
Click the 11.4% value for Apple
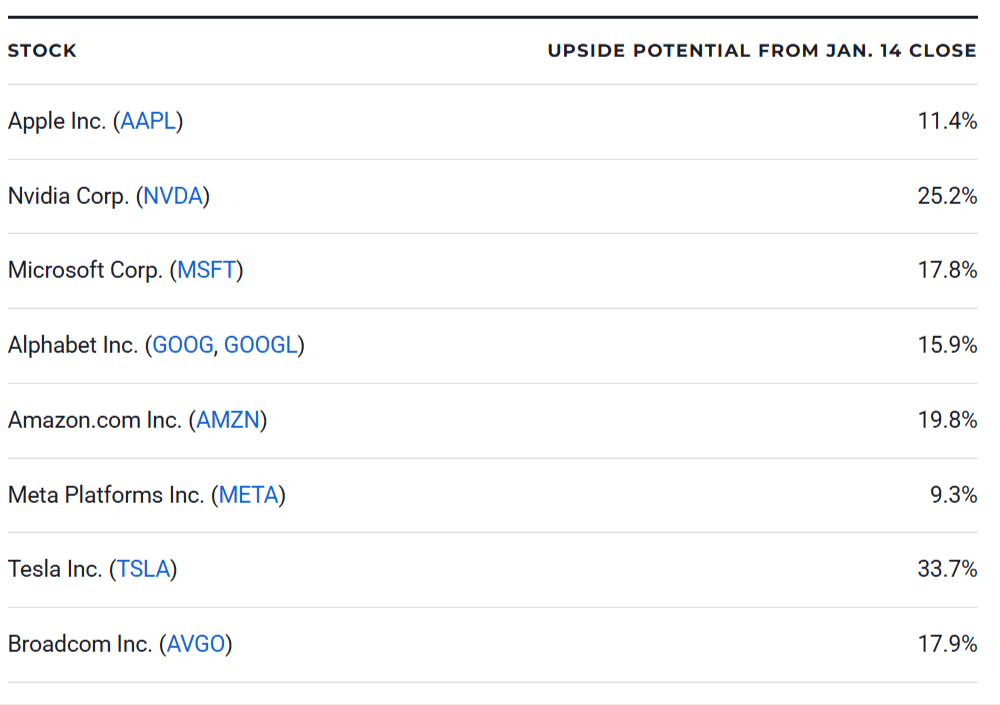click(x=947, y=122)
